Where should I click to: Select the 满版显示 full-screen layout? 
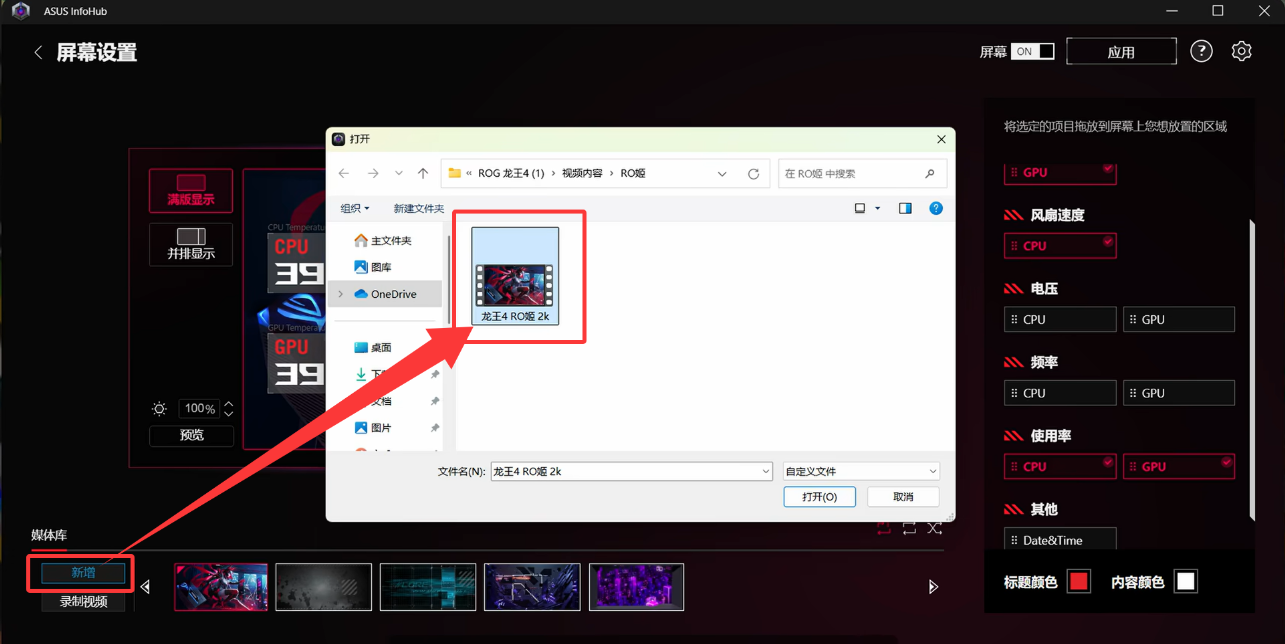tap(191, 190)
